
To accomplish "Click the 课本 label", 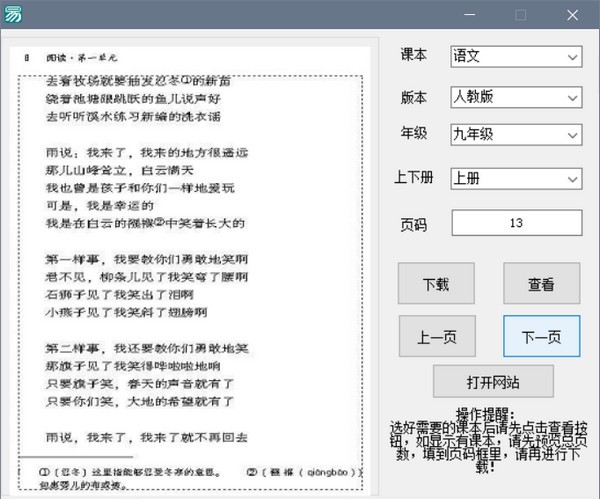I will click(x=413, y=57).
